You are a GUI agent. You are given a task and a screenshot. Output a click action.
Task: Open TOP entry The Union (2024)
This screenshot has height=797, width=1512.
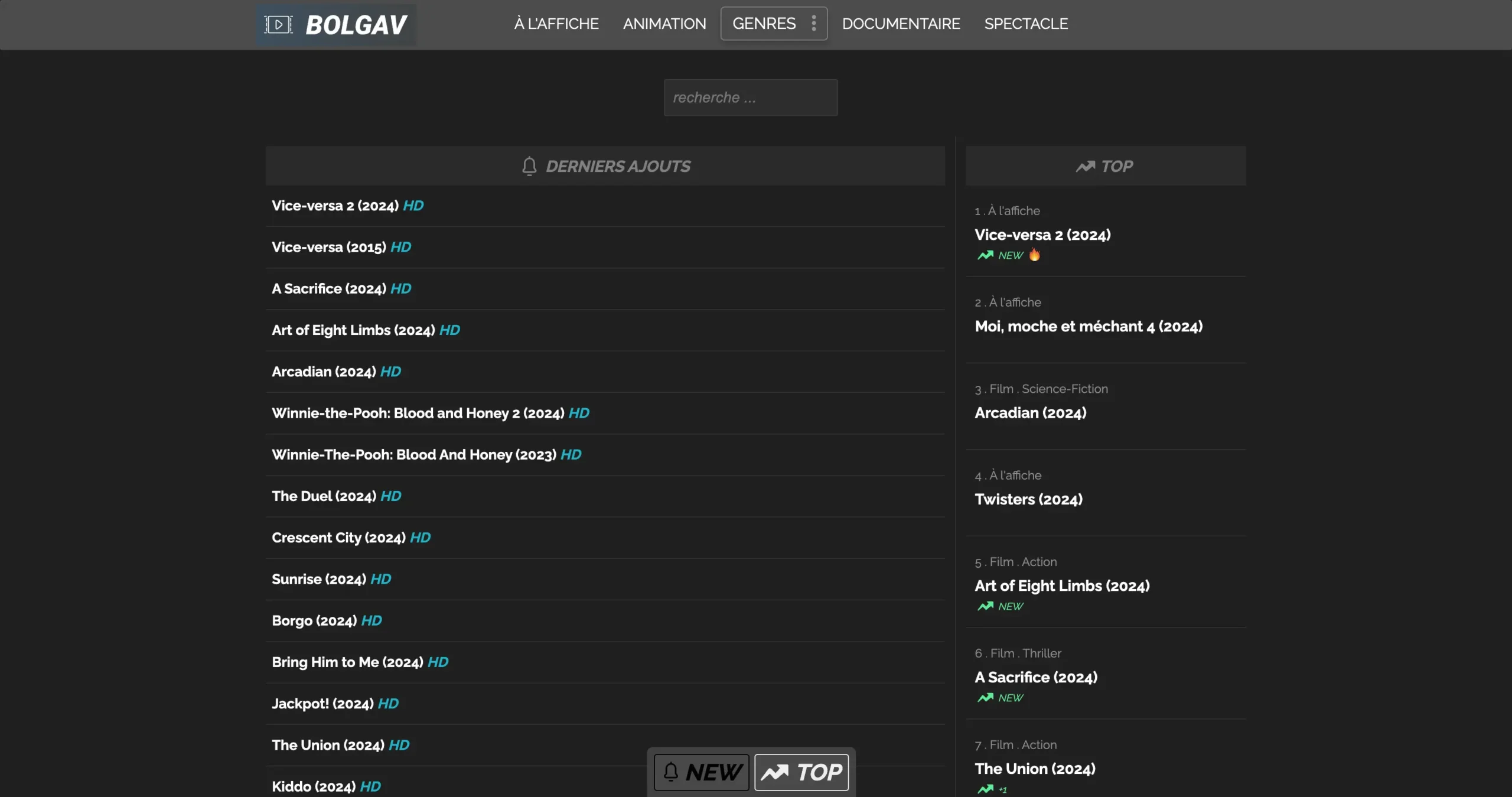pos(1035,769)
